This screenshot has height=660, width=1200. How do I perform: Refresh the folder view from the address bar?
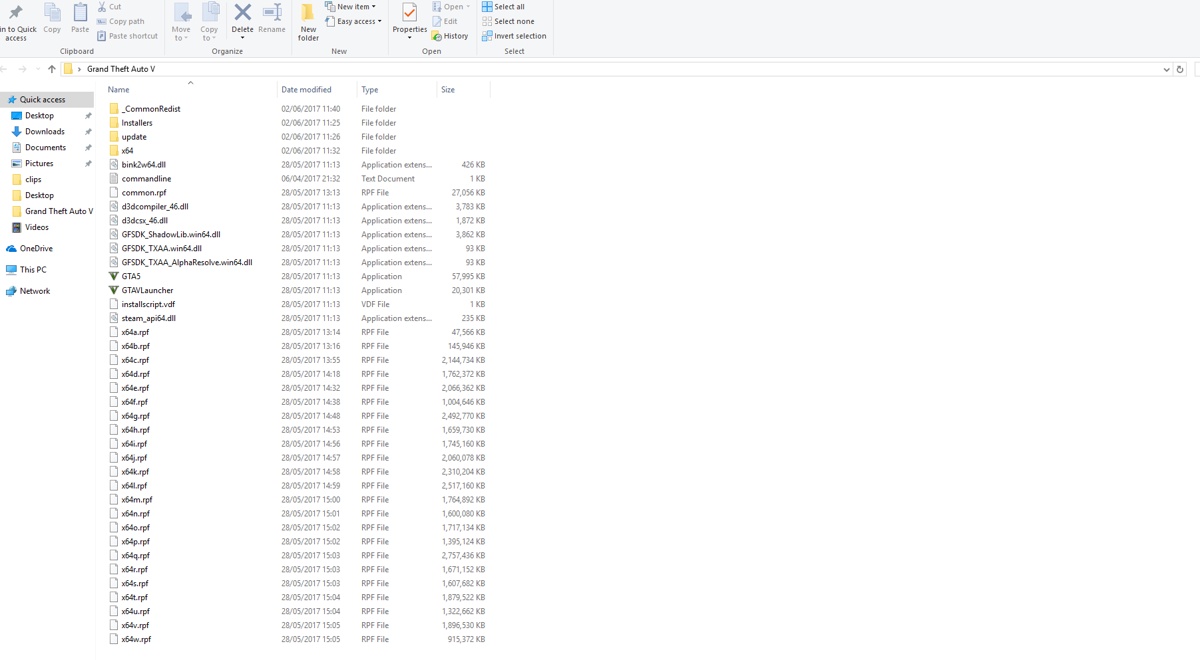(1180, 69)
